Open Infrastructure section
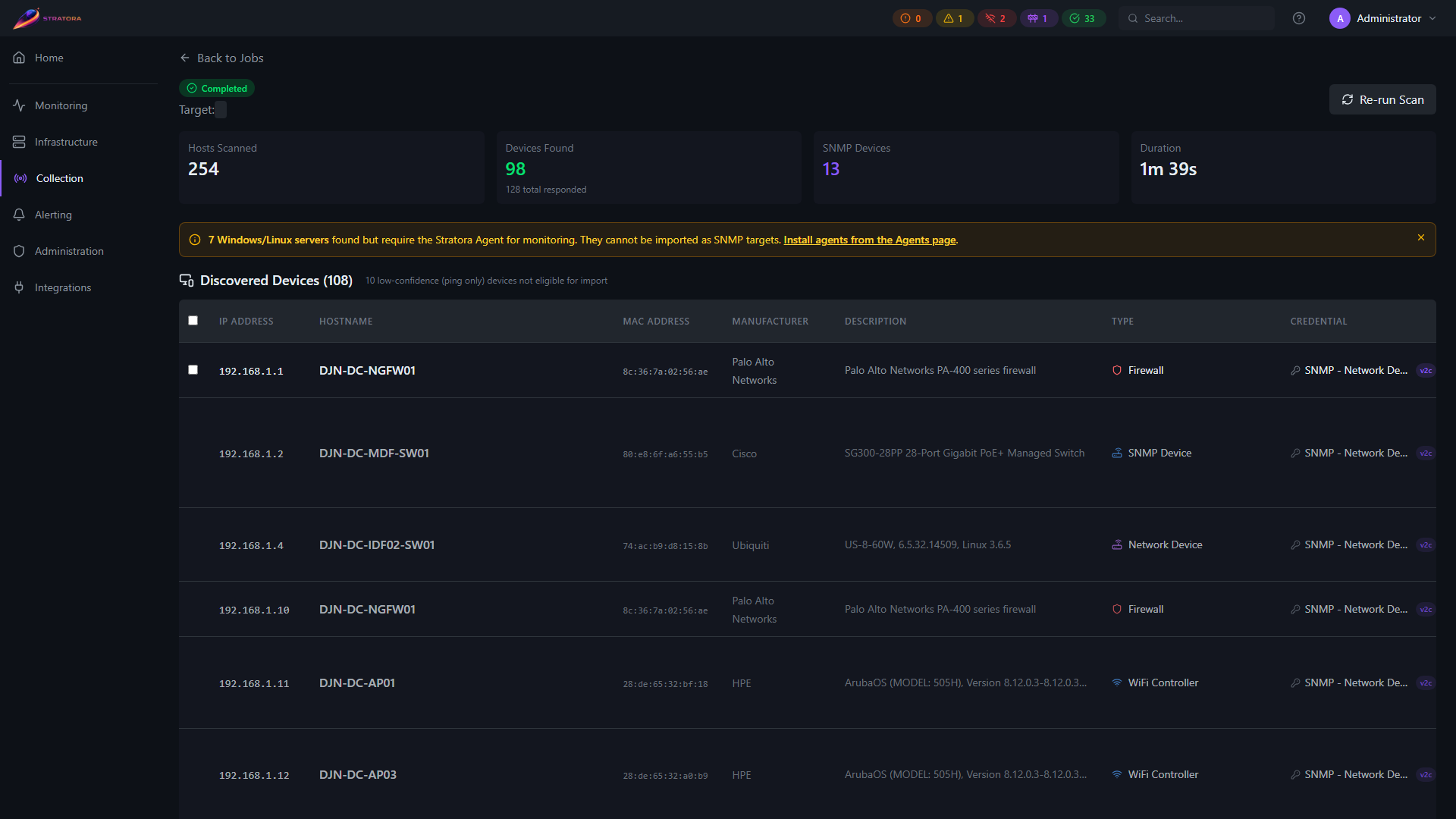The width and height of the screenshot is (1456, 819). [x=79, y=142]
